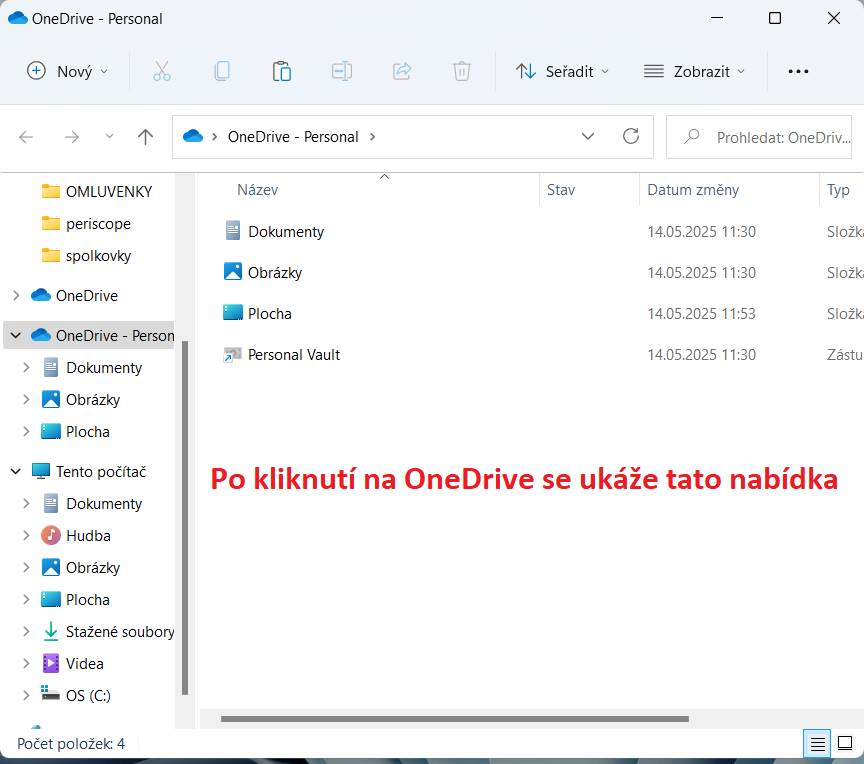
Task: Click the OneDrive - Personal breadcrumb
Action: coord(293,137)
